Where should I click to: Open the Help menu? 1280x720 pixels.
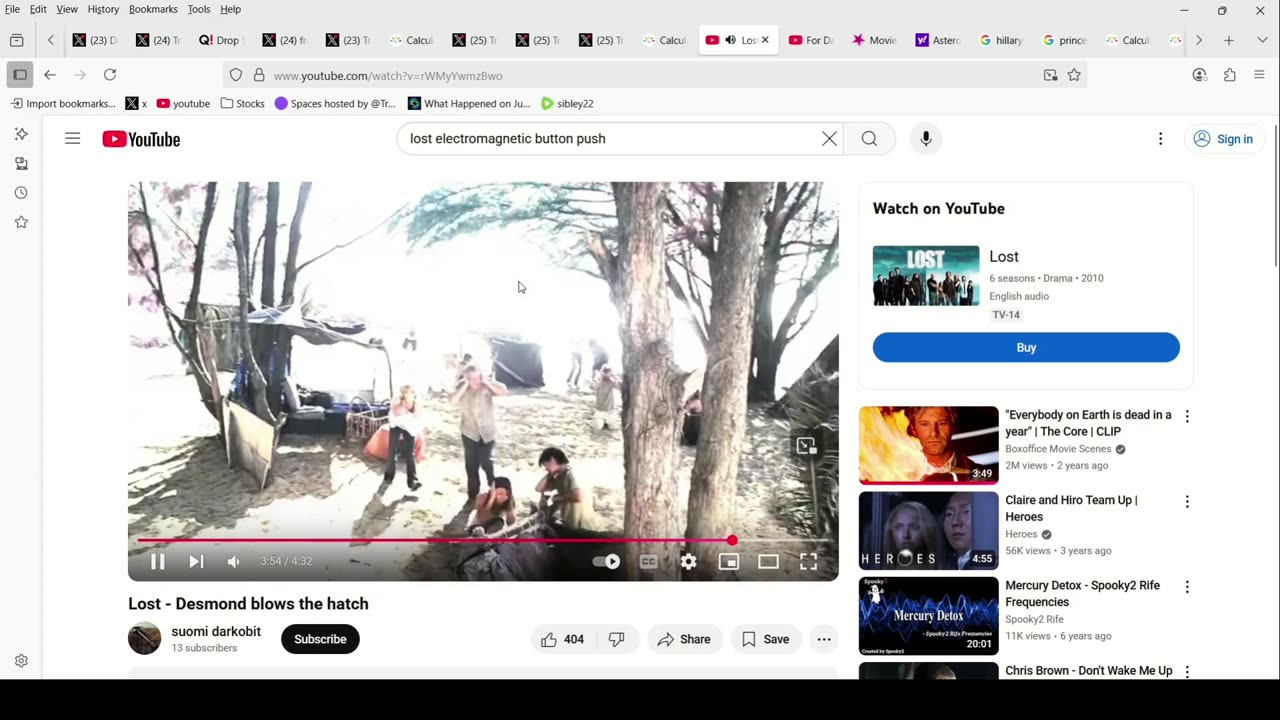(230, 9)
